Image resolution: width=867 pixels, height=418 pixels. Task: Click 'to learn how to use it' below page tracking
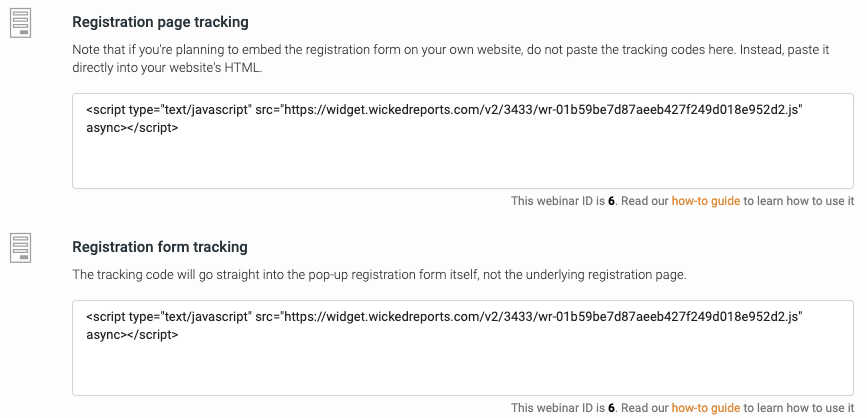coord(798,201)
